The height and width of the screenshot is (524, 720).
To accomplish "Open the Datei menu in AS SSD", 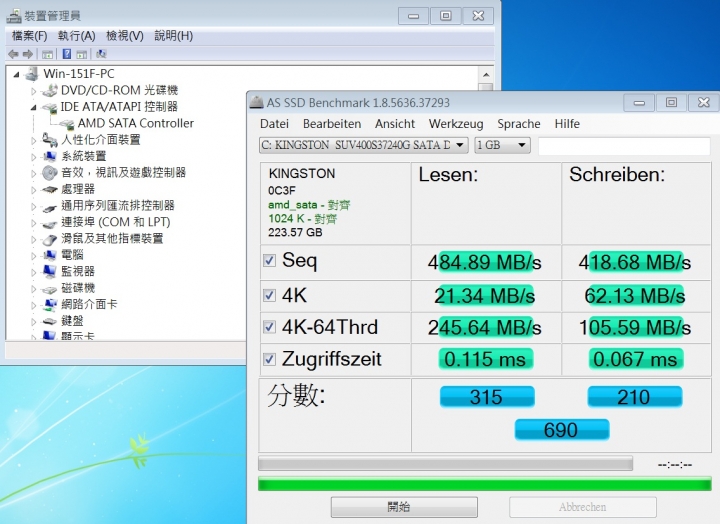I will point(274,124).
